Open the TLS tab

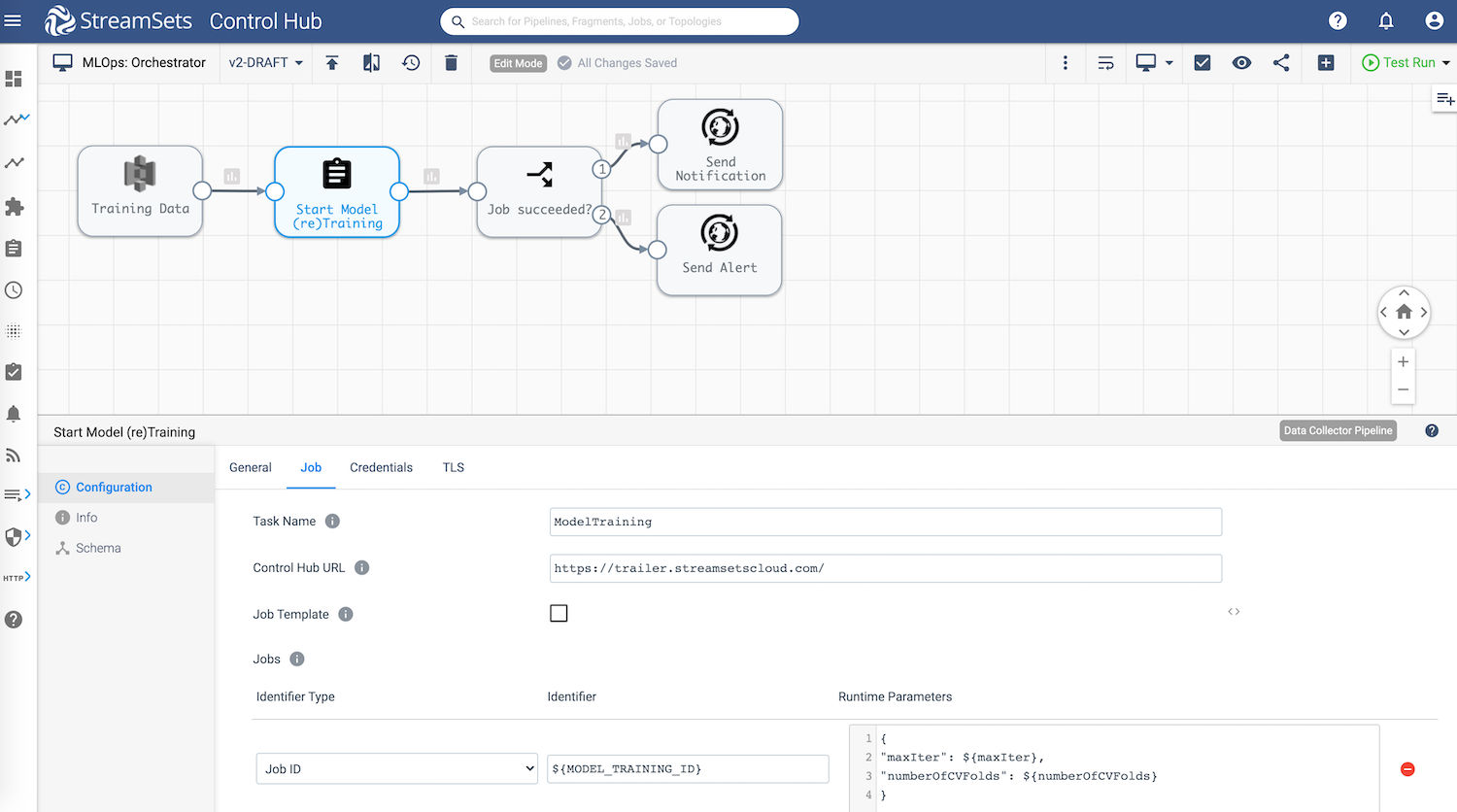point(454,467)
